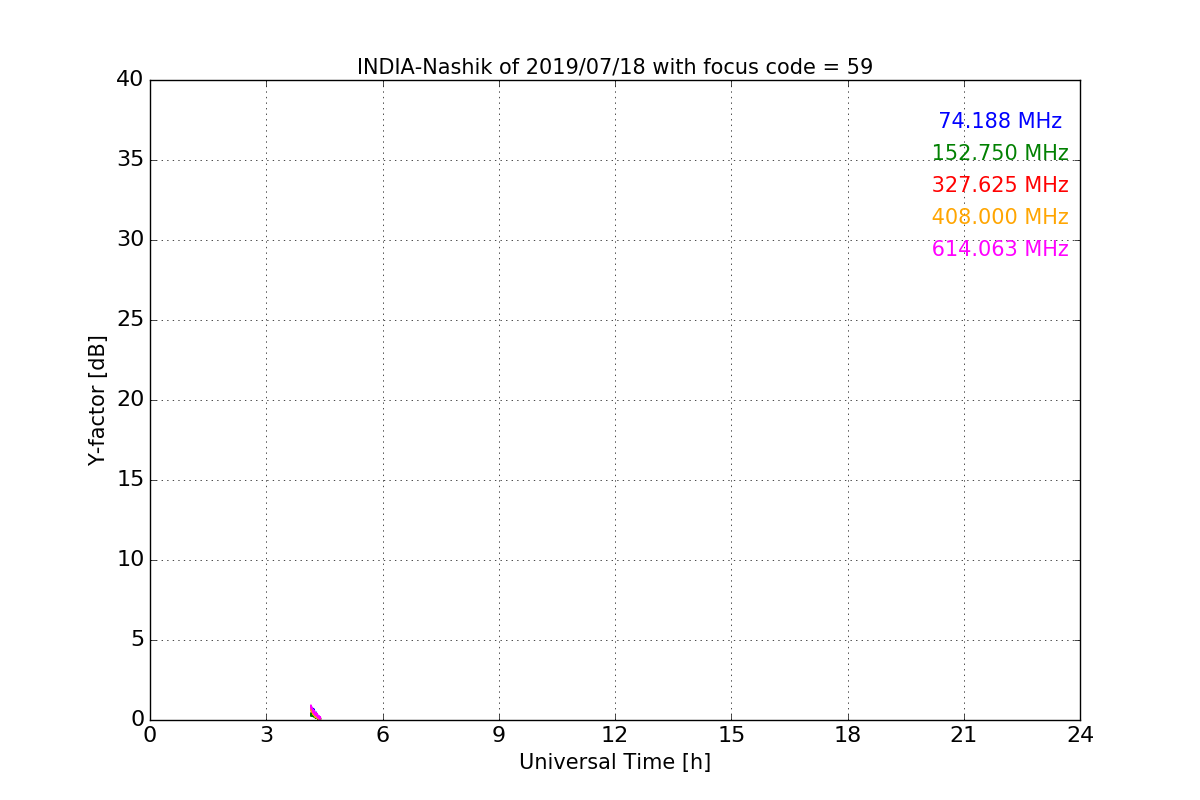Click the y-axis tick label 20

[x=130, y=399]
